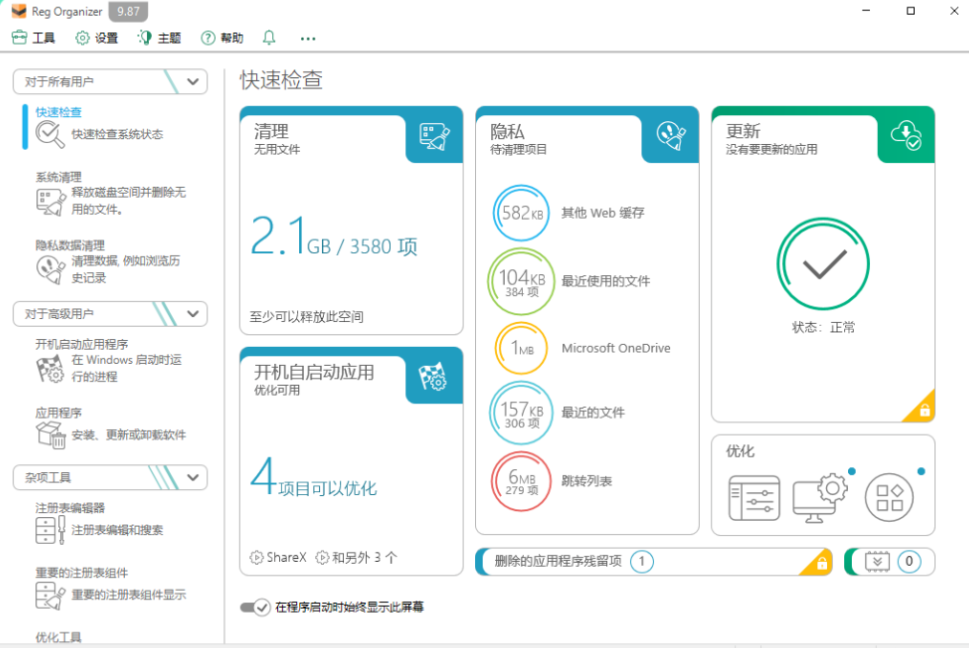This screenshot has height=648, width=969.
Task: Open the three-dot more options menu
Action: 308,38
